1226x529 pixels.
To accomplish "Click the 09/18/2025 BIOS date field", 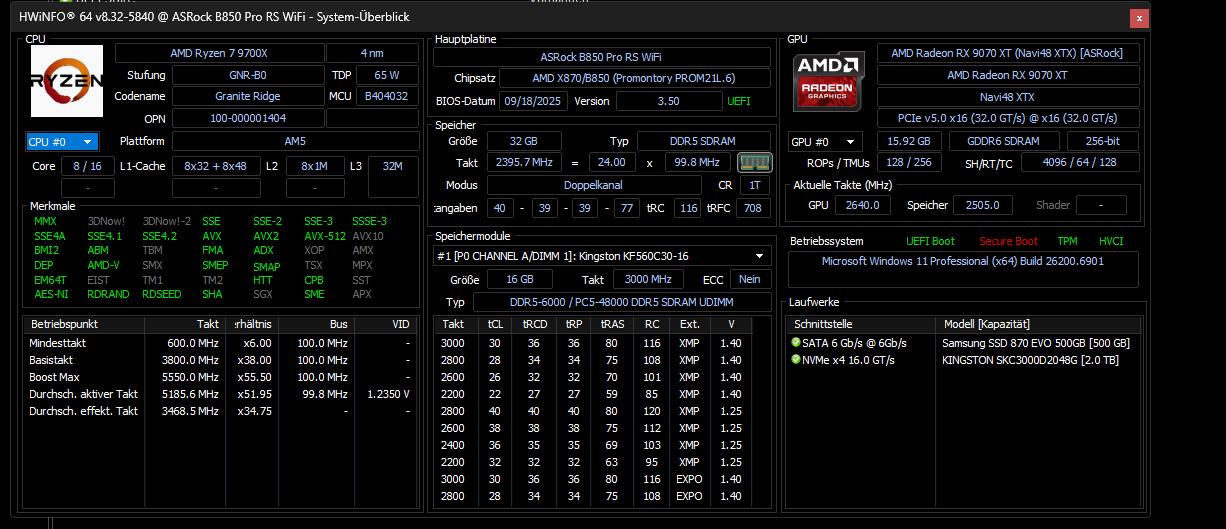I will click(534, 101).
